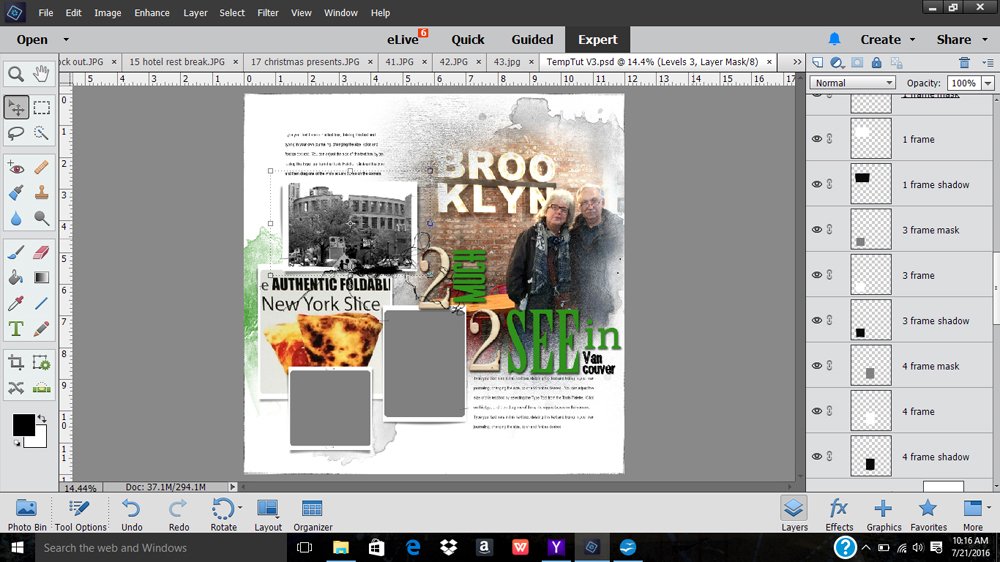Select the Pencil tool
1000x562 pixels.
(41, 329)
